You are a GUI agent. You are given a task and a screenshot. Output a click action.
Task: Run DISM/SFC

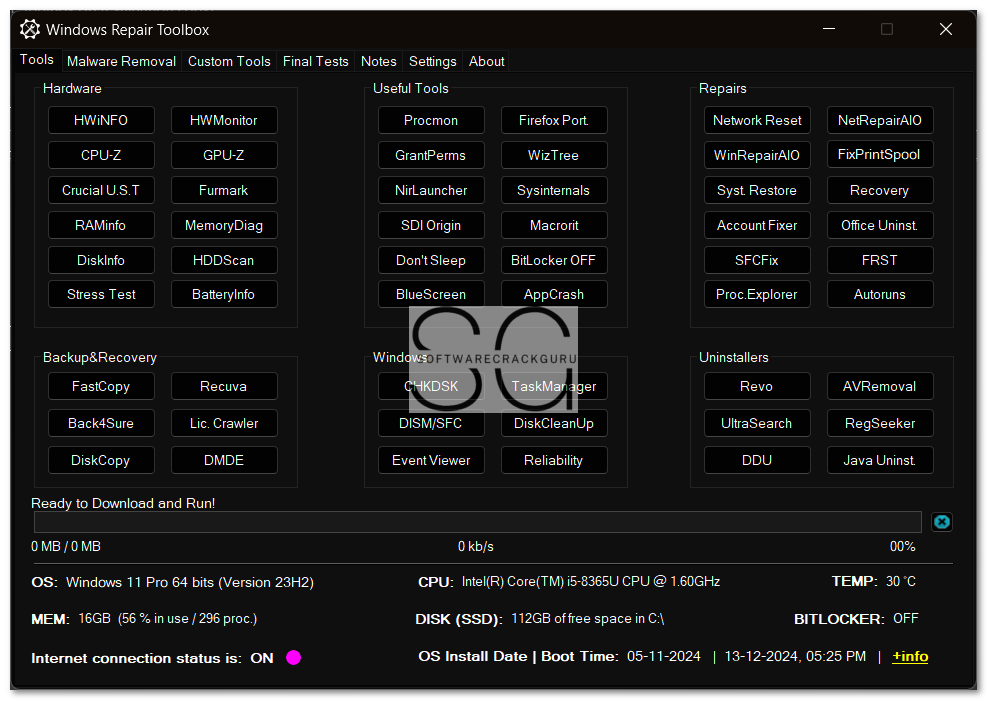point(431,423)
